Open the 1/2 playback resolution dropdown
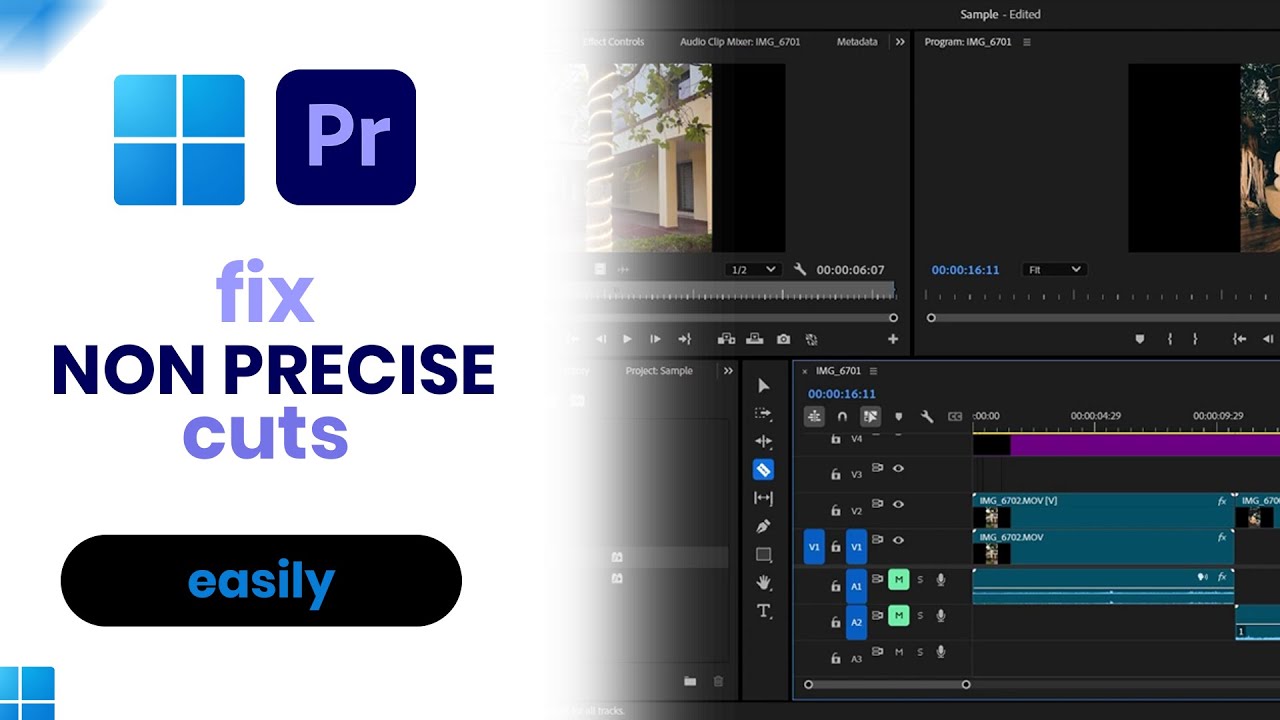Viewport: 1280px width, 720px height. pyautogui.click(x=753, y=269)
